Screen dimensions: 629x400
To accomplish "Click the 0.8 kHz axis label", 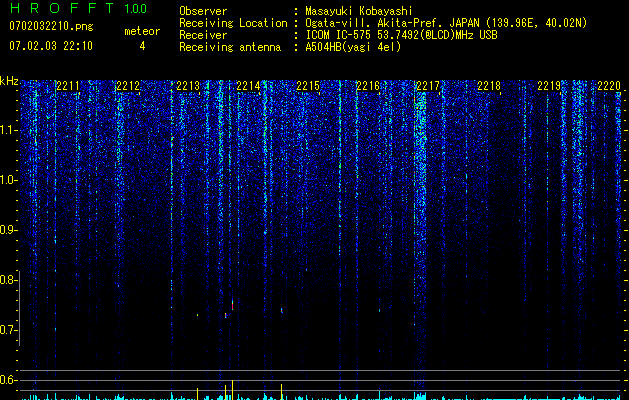I will (9, 280).
